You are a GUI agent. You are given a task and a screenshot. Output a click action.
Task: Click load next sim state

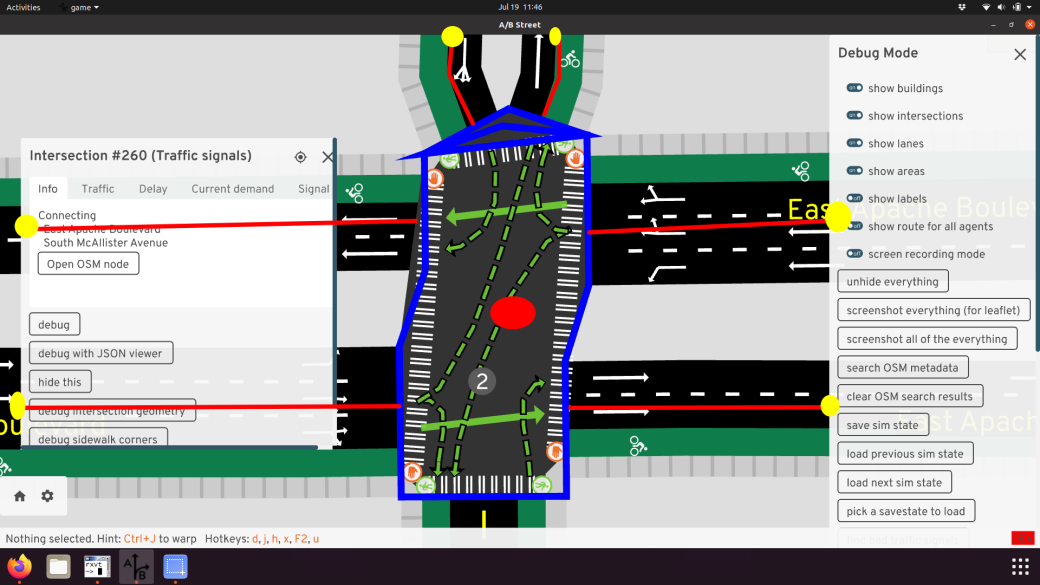click(x=894, y=482)
